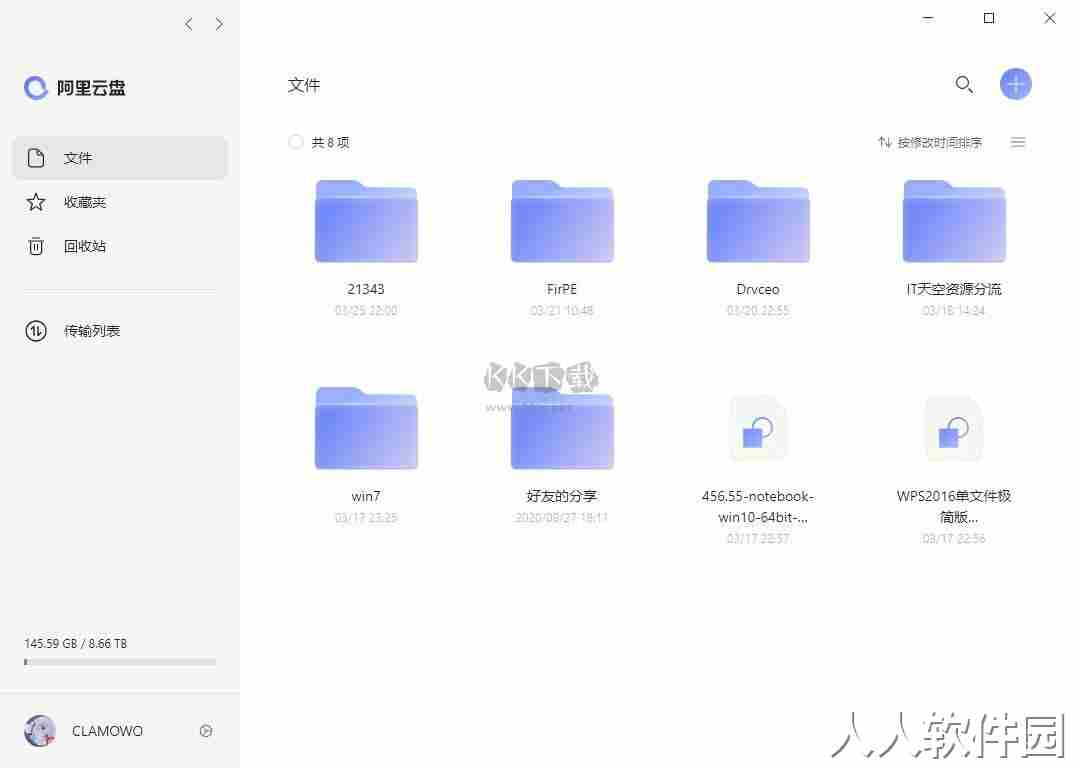This screenshot has height=768, width=1080.
Task: Maximize the 阿里云盘 window
Action: (x=988, y=19)
